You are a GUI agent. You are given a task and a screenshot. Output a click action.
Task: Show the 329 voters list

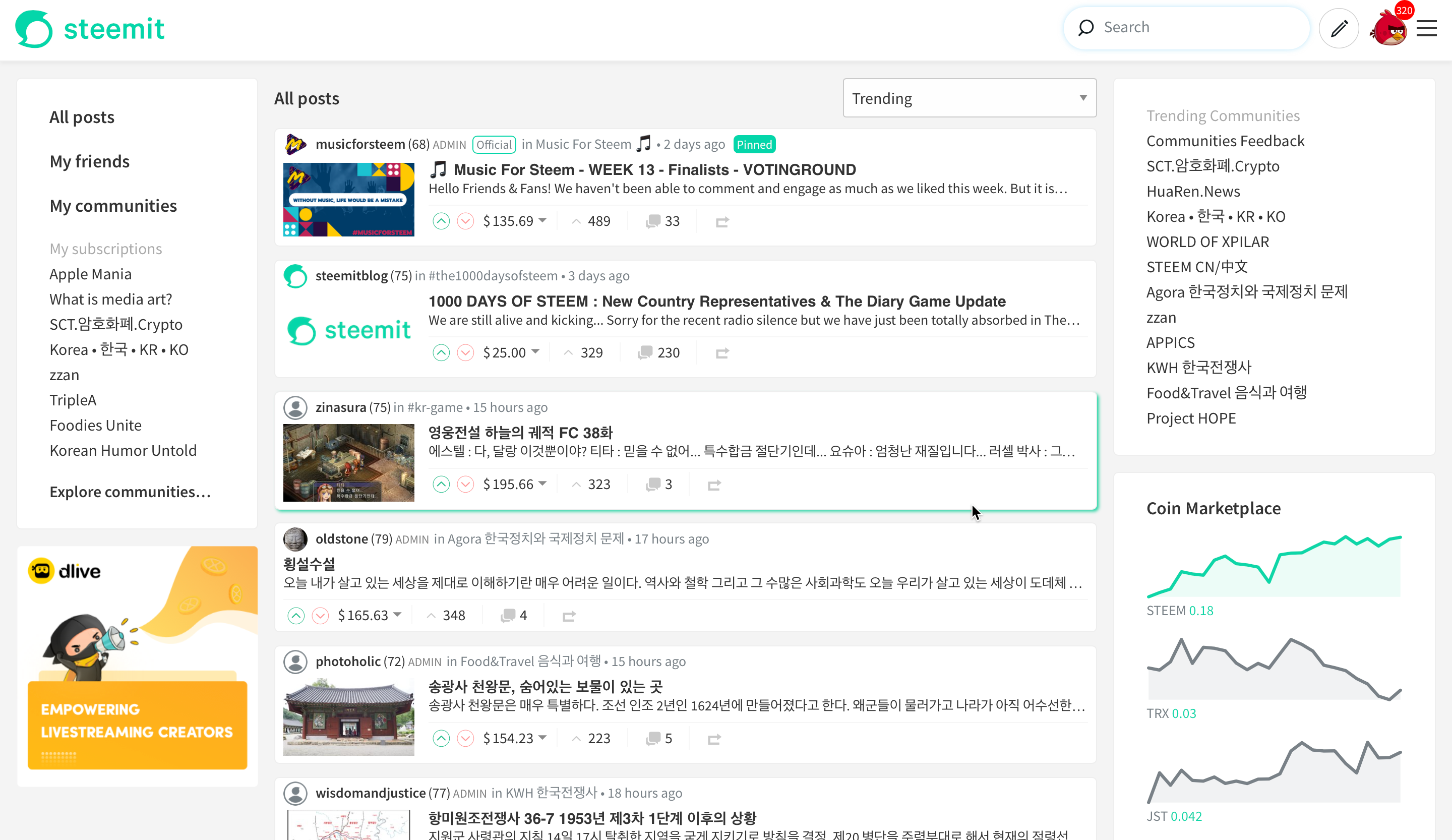coord(584,352)
